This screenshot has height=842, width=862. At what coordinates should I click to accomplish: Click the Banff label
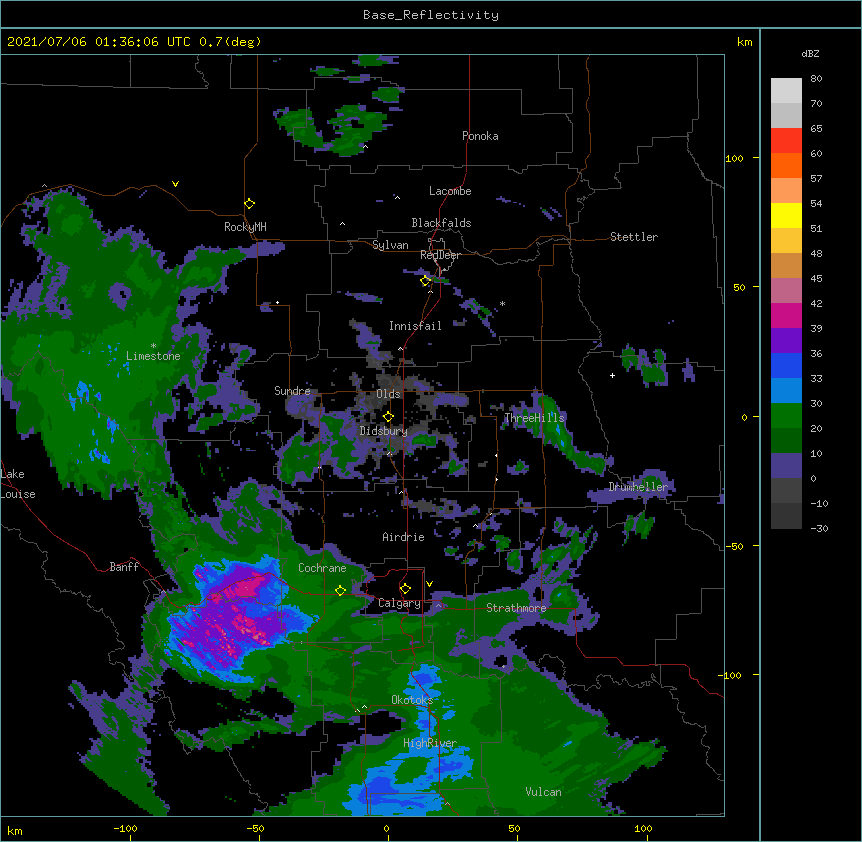(124, 567)
